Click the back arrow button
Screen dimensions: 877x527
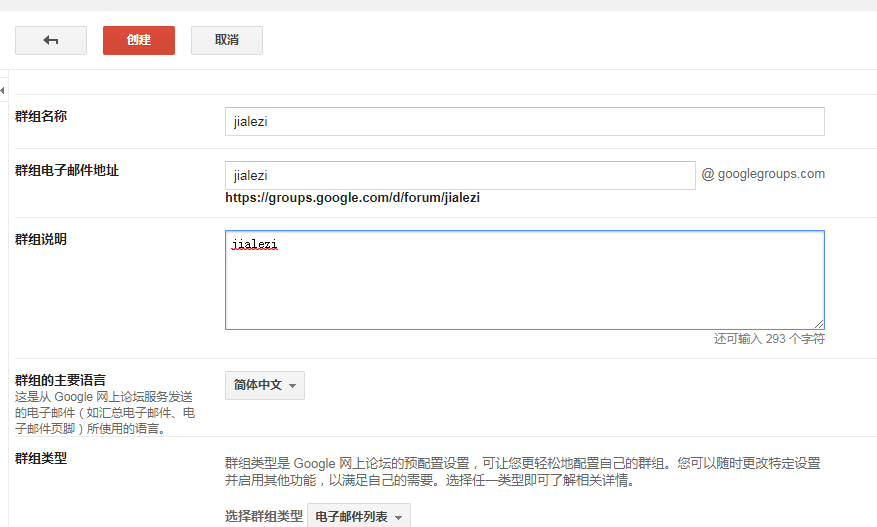coord(51,40)
